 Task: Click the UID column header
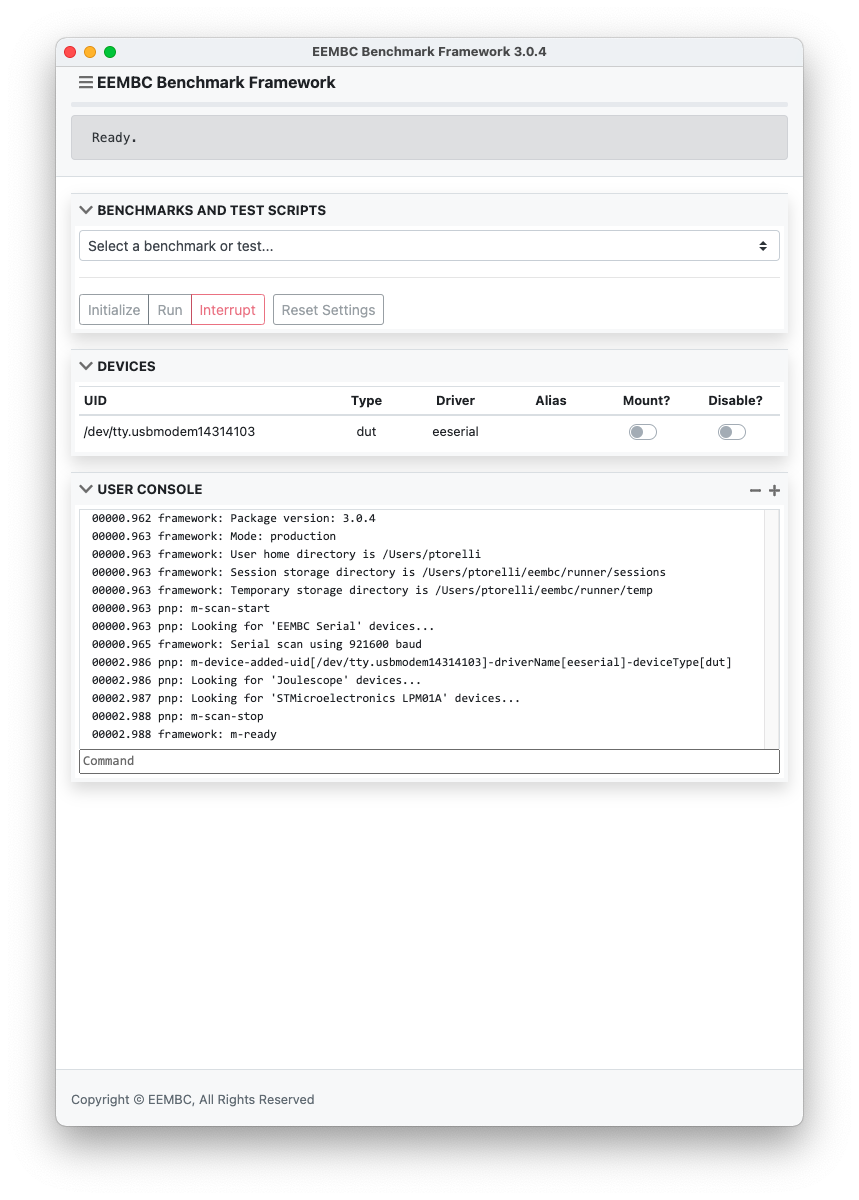point(95,401)
